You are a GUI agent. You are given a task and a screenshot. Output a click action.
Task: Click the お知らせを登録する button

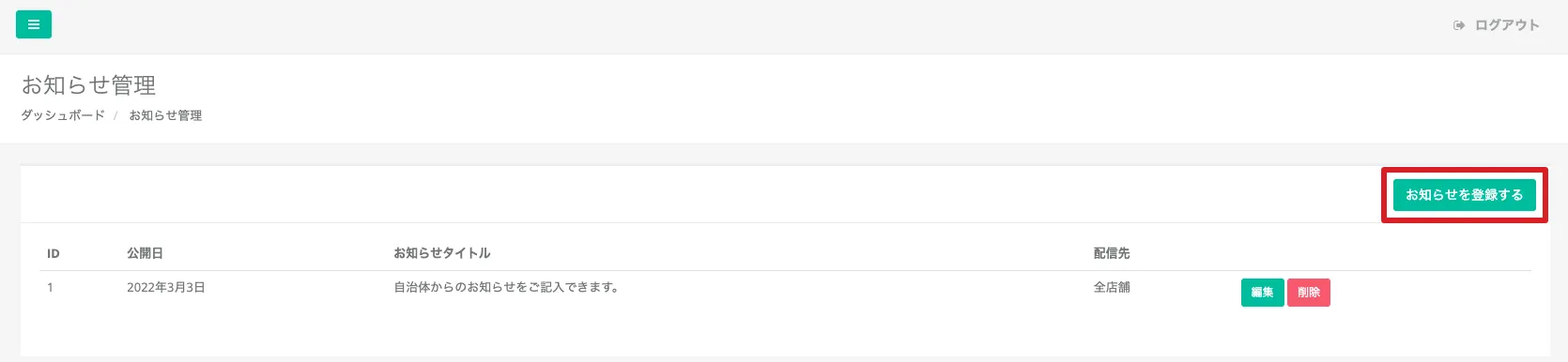click(x=1465, y=195)
